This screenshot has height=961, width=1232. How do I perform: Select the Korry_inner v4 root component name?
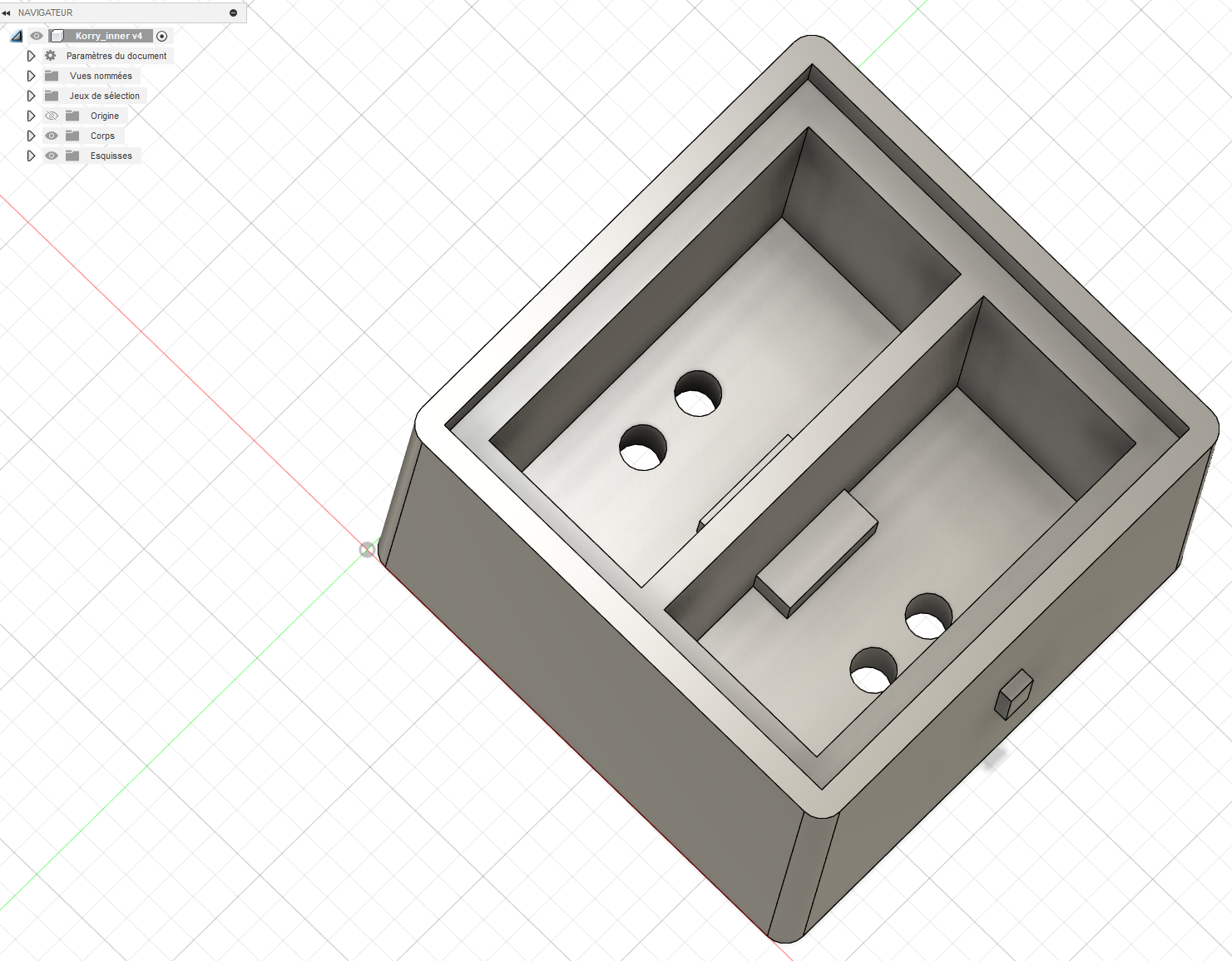pos(108,36)
